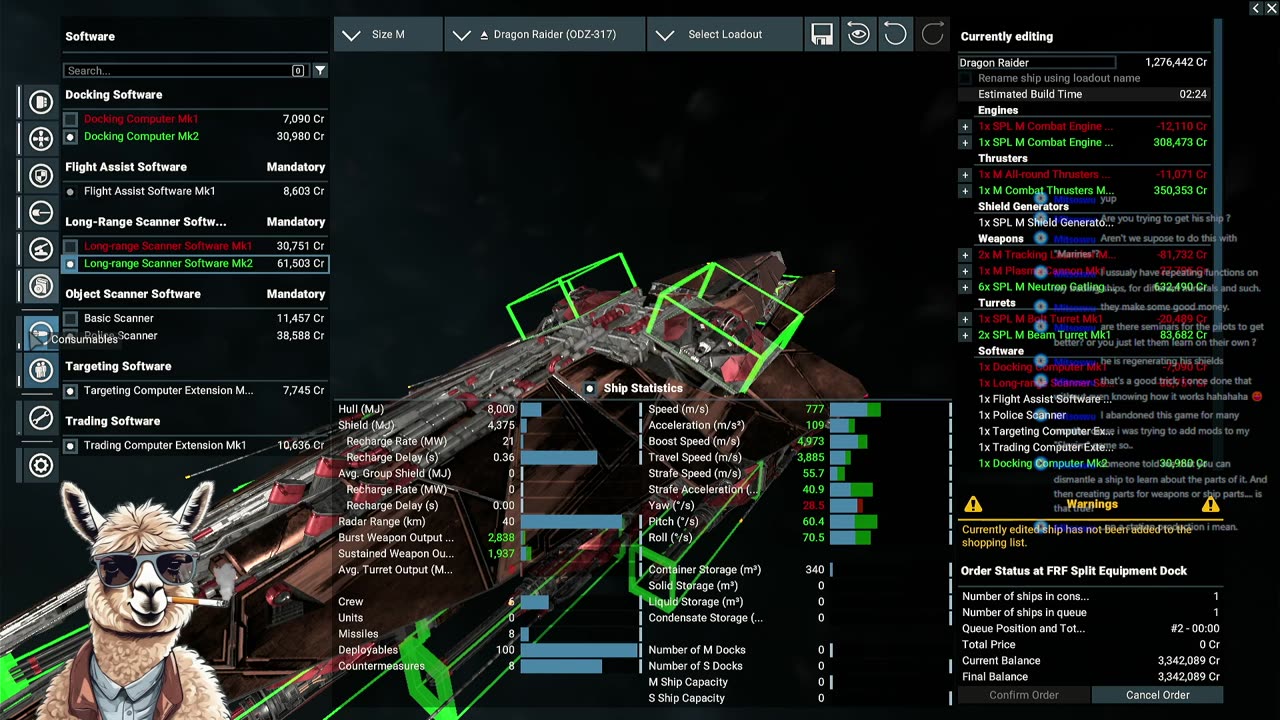This screenshot has height=720, width=1280.
Task: Click Number of ships in queue row
Action: [x=1090, y=613]
